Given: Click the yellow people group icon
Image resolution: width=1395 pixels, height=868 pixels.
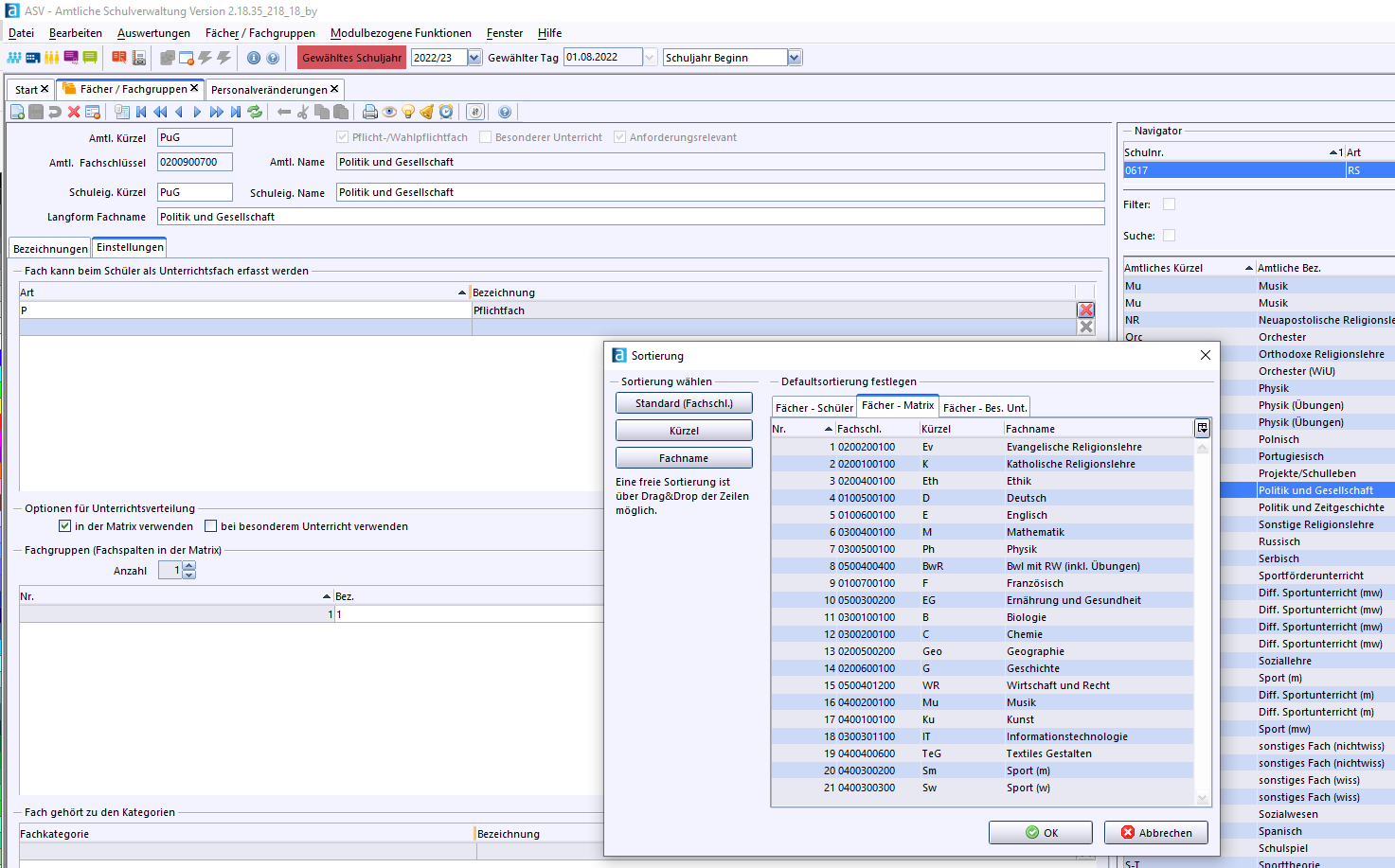Looking at the screenshot, I should (x=52, y=58).
